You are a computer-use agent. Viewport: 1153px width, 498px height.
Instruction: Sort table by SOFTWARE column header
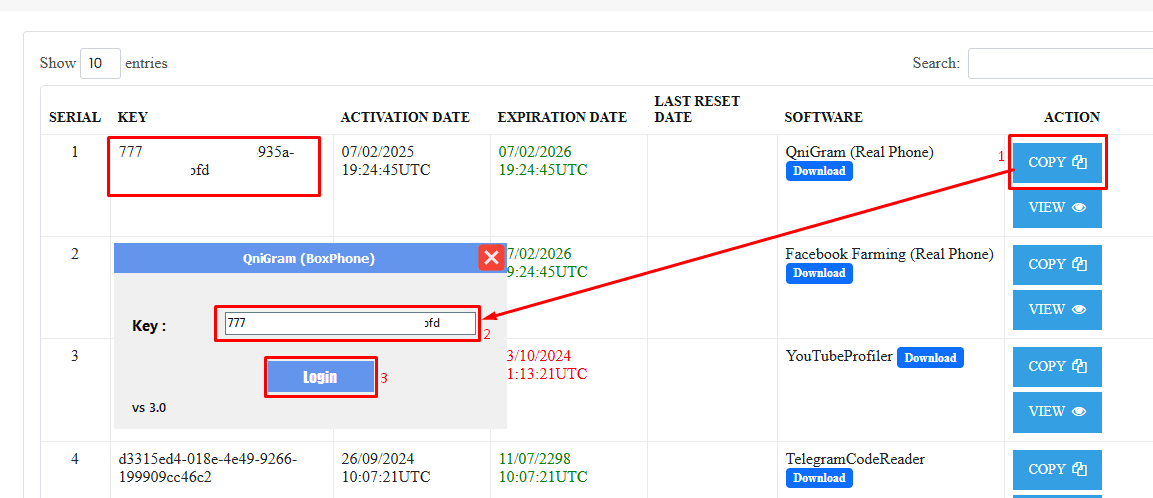point(823,117)
